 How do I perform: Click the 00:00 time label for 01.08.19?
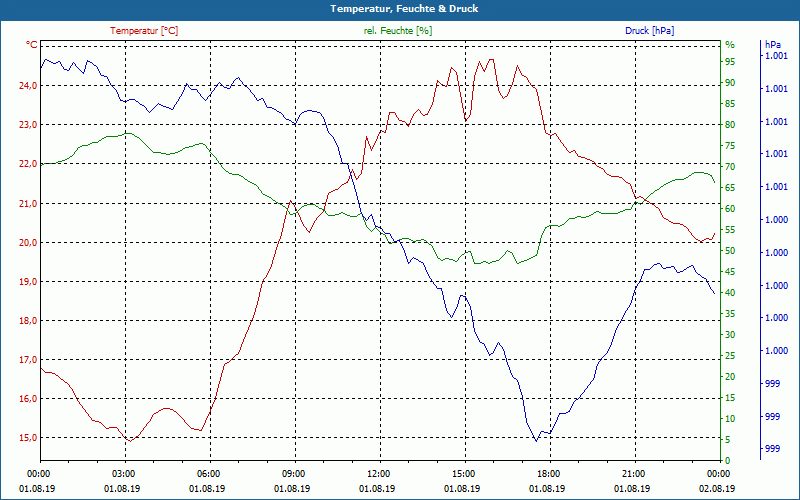pyautogui.click(x=38, y=474)
